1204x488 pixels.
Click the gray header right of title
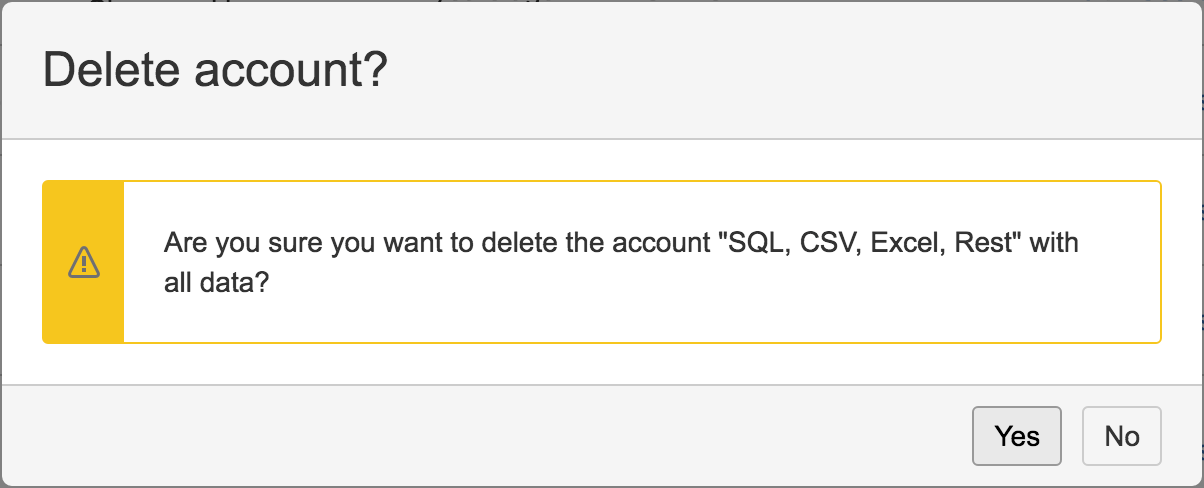(x=800, y=72)
